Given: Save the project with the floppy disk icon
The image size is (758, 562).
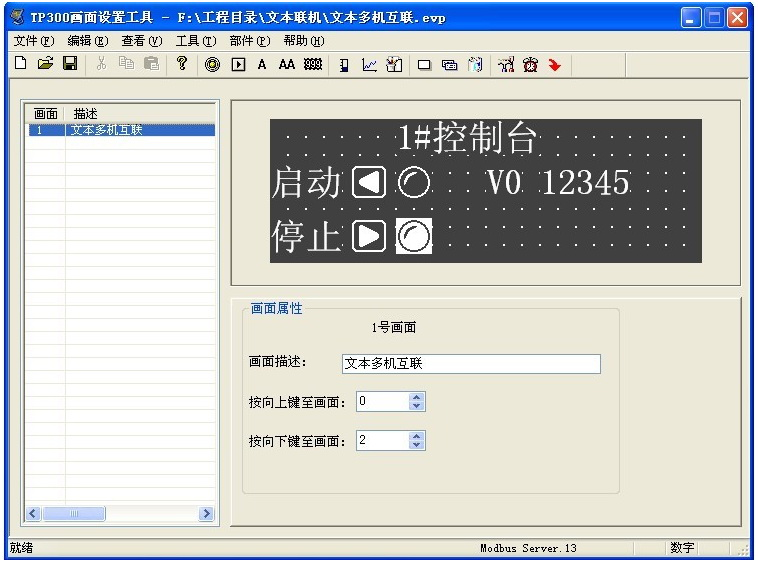Looking at the screenshot, I should [70, 64].
